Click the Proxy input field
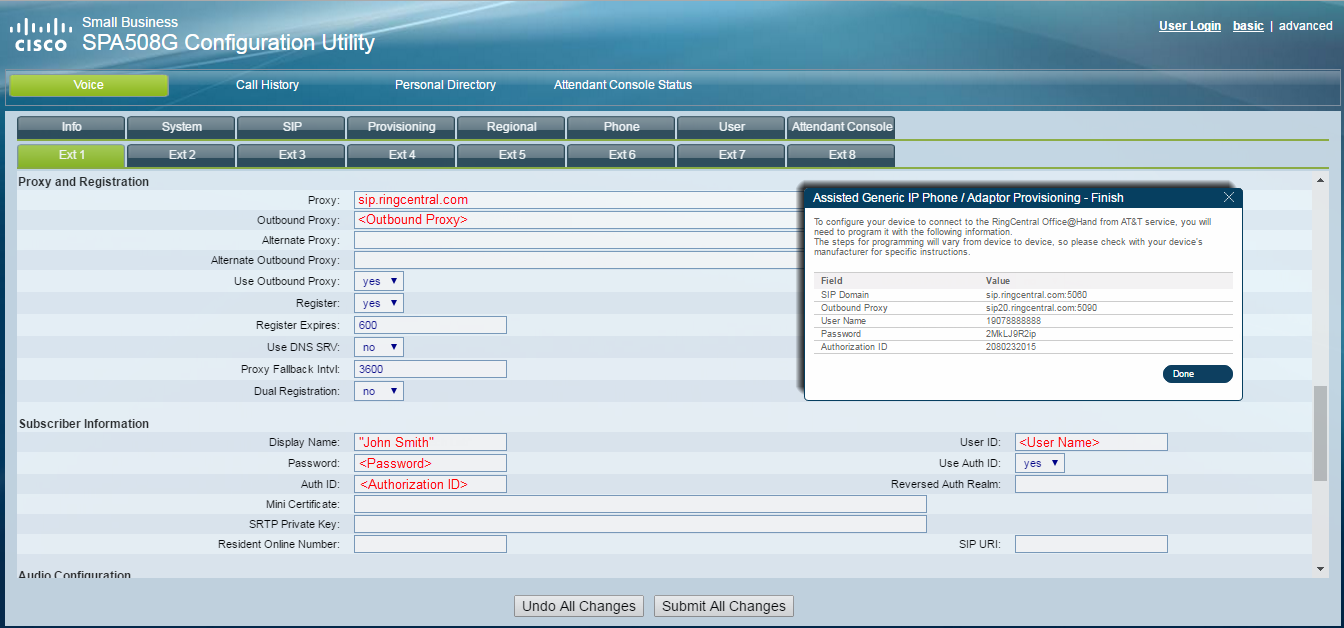Image resolution: width=1344 pixels, height=628 pixels. (x=579, y=200)
